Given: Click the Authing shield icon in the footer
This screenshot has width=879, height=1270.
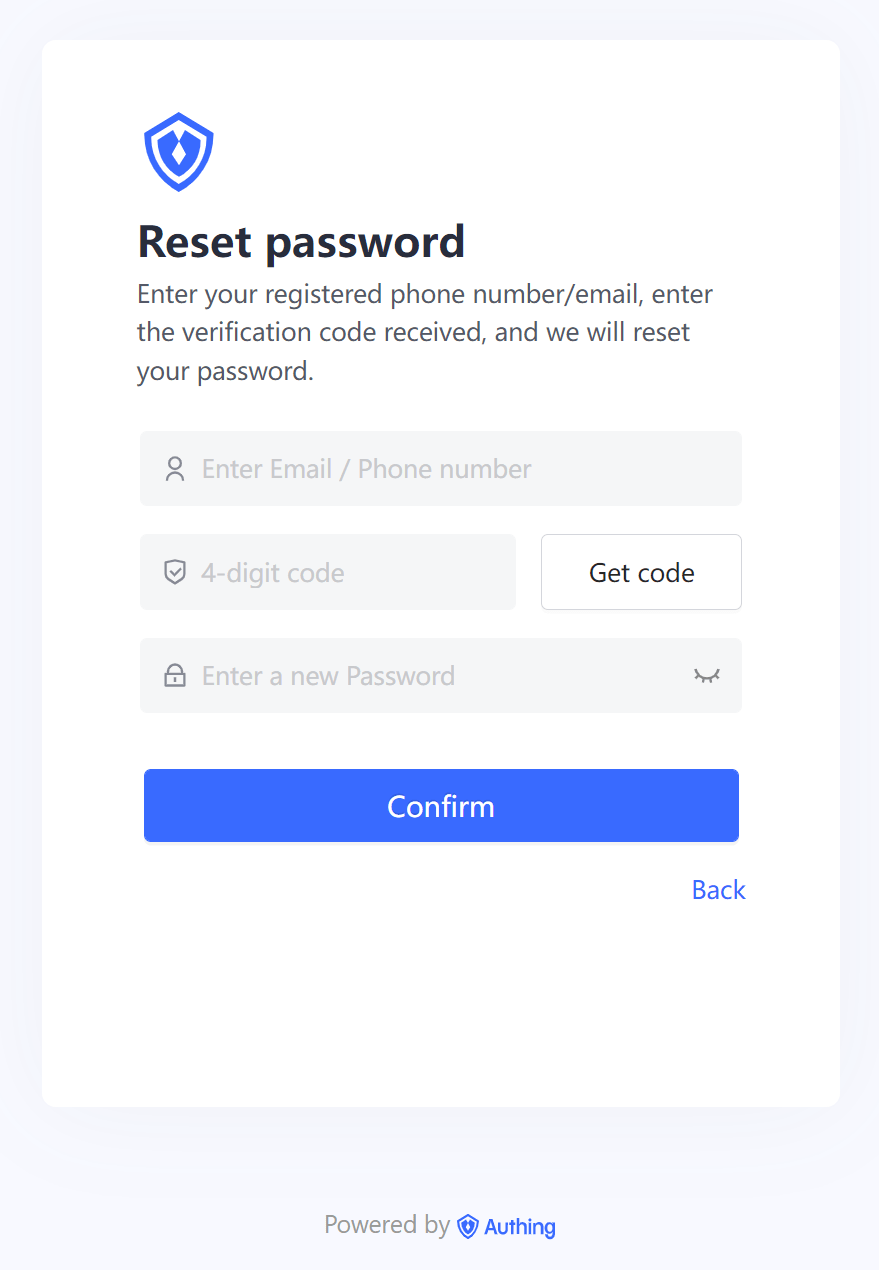Looking at the screenshot, I should click(468, 1226).
